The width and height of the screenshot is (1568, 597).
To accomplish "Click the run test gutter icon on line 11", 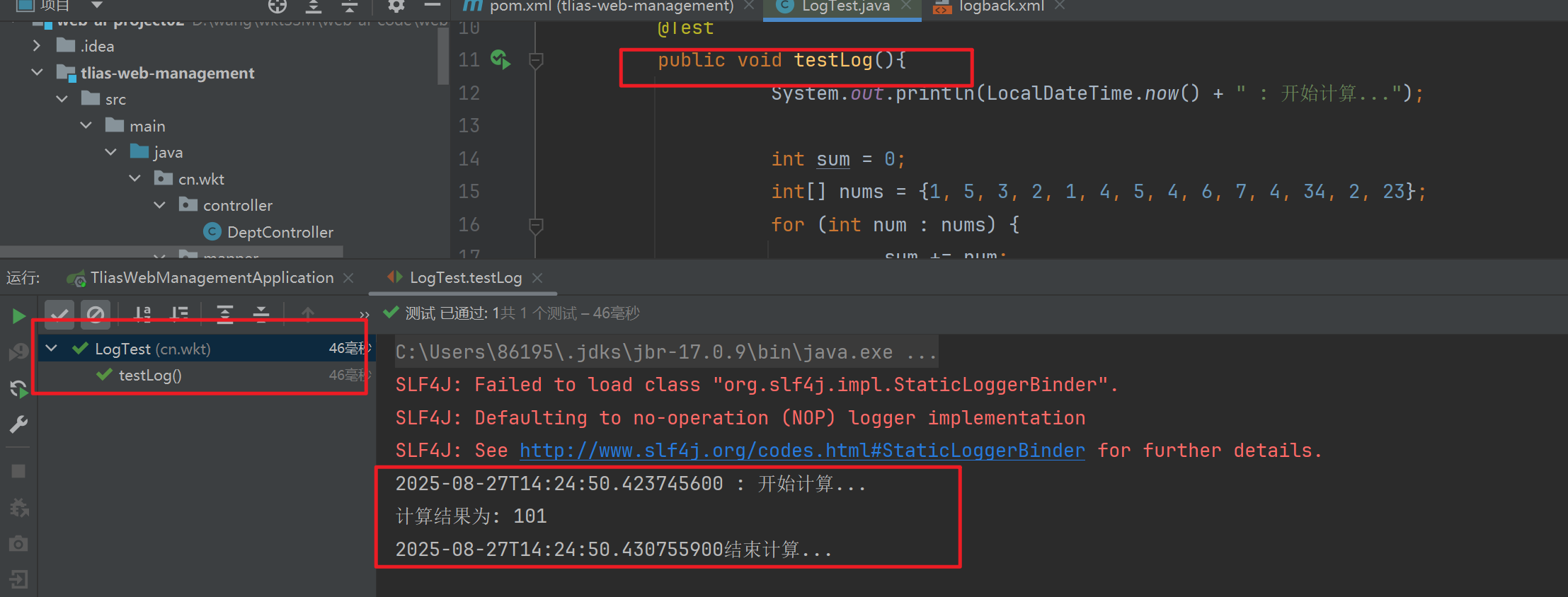I will point(500,60).
